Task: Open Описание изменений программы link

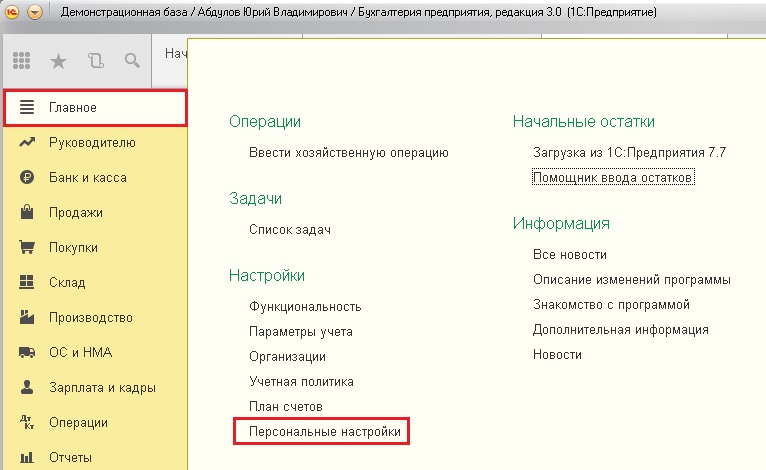Action: 632,279
